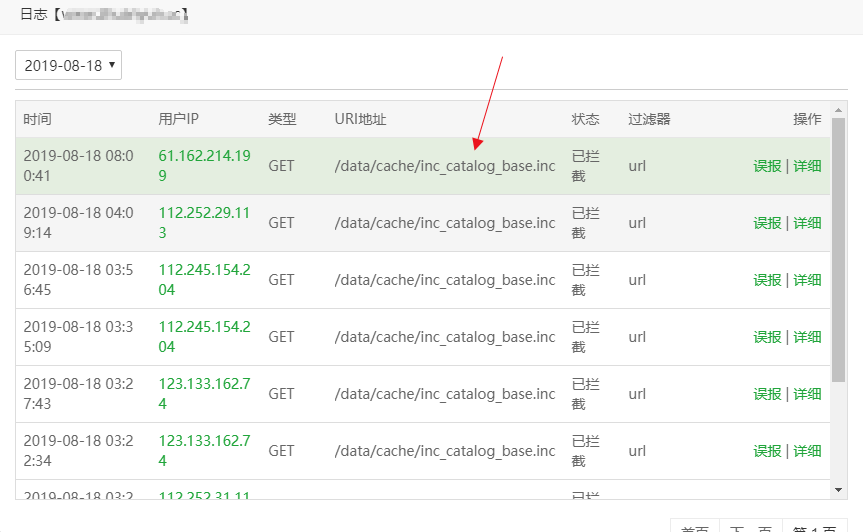Image resolution: width=863 pixels, height=532 pixels.
Task: Click timestamp 2019-08-18 08:00:41
Action: [78, 166]
